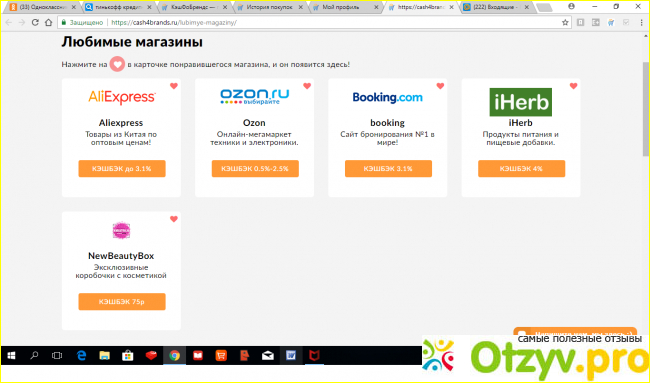Open the Booking.com logo image

pos(387,97)
